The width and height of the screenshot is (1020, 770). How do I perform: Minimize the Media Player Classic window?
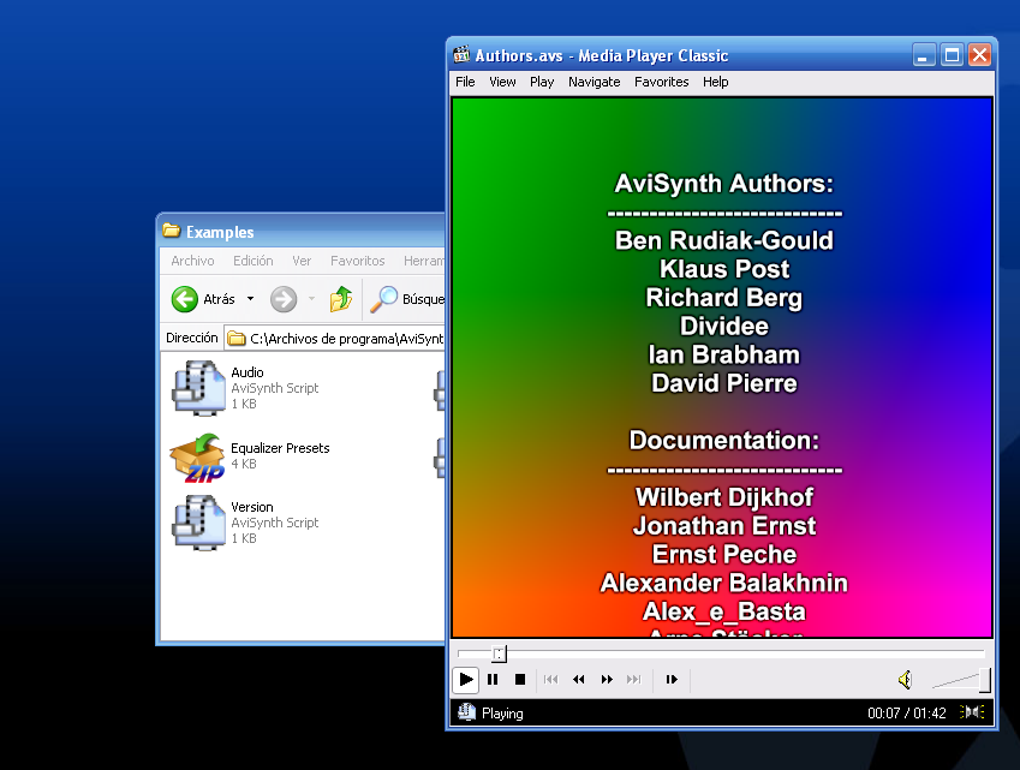pos(924,55)
